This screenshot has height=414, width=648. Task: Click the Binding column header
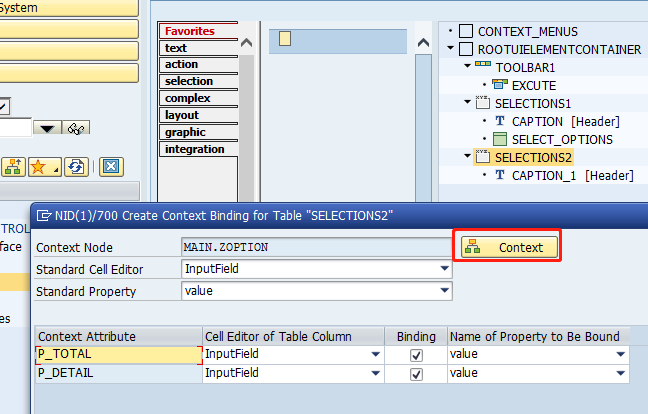[x=416, y=336]
